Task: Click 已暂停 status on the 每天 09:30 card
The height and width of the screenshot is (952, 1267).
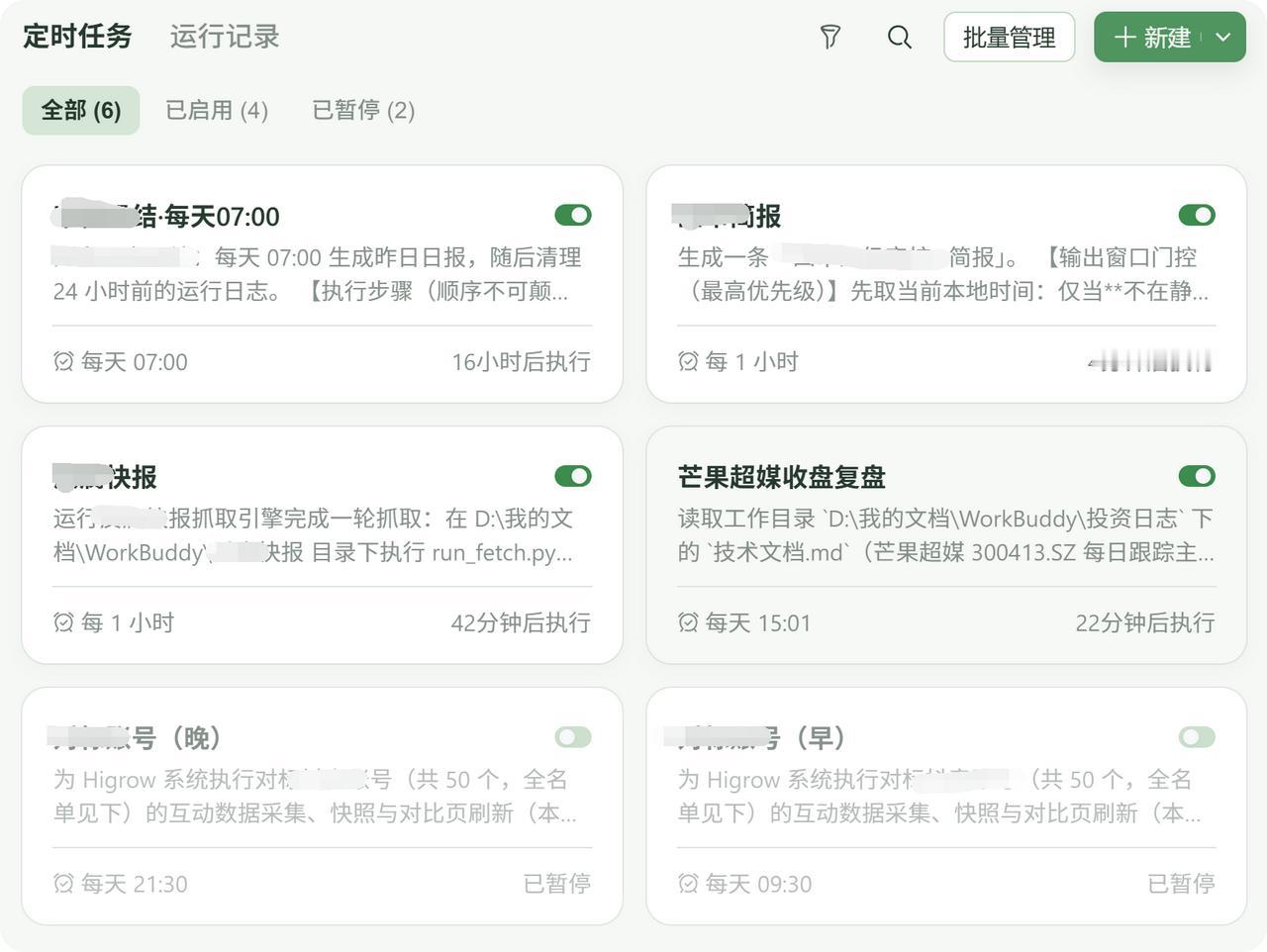Action: [1181, 884]
